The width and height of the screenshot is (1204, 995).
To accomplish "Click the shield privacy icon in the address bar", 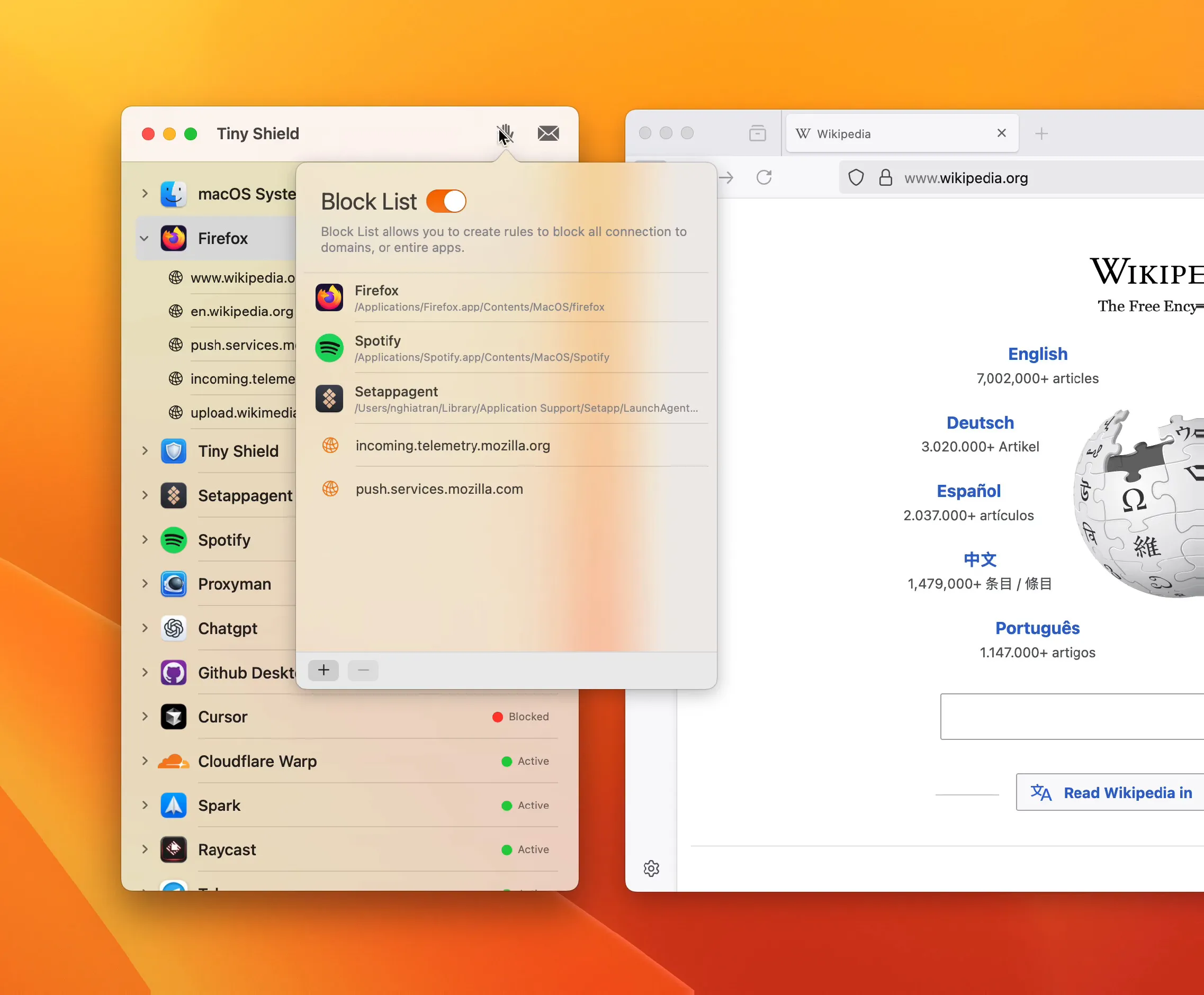I will click(856, 178).
